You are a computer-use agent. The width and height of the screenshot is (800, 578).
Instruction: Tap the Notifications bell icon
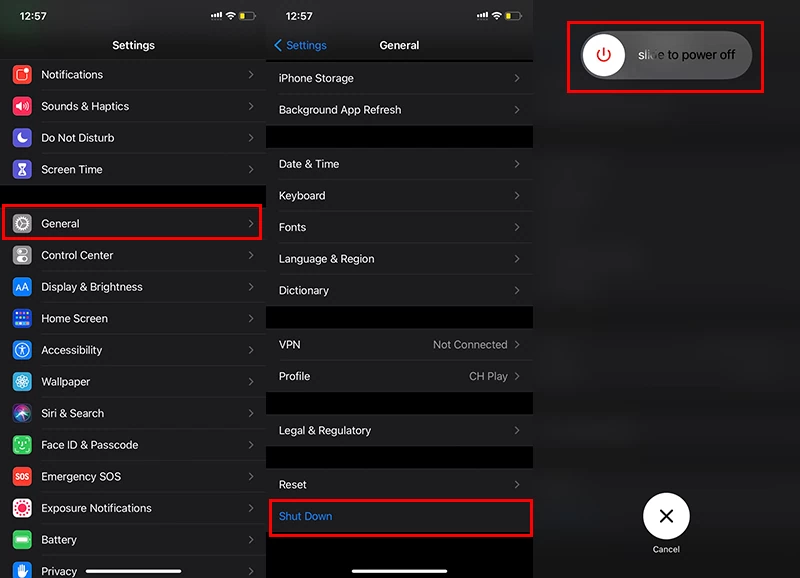tap(23, 74)
